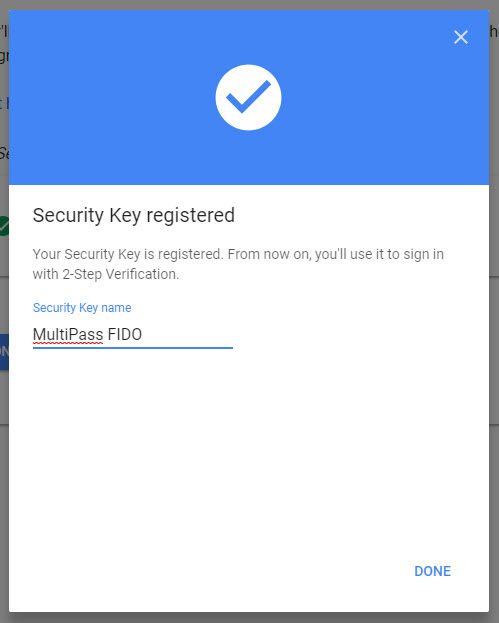Click the white circular checkmark icon
Screen dimensions: 499x623
248,97
